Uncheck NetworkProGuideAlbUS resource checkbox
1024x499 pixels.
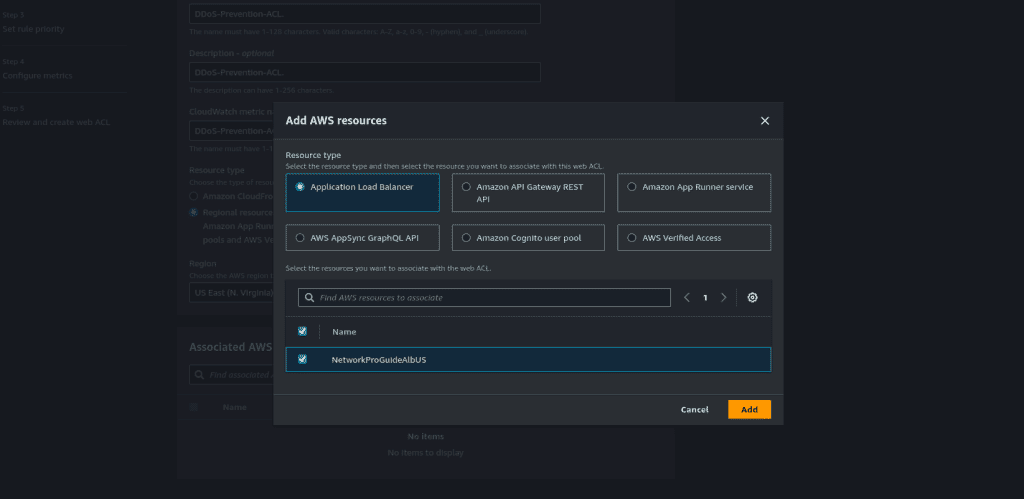click(302, 359)
